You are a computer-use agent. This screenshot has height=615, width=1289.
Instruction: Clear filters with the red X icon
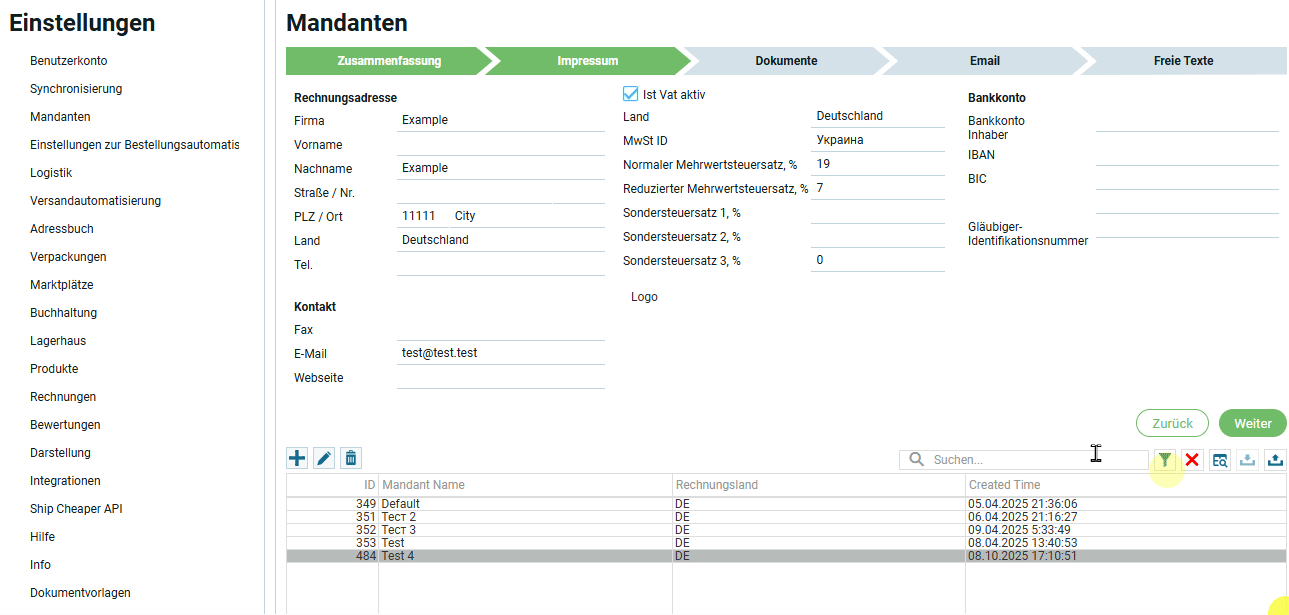coord(1192,460)
